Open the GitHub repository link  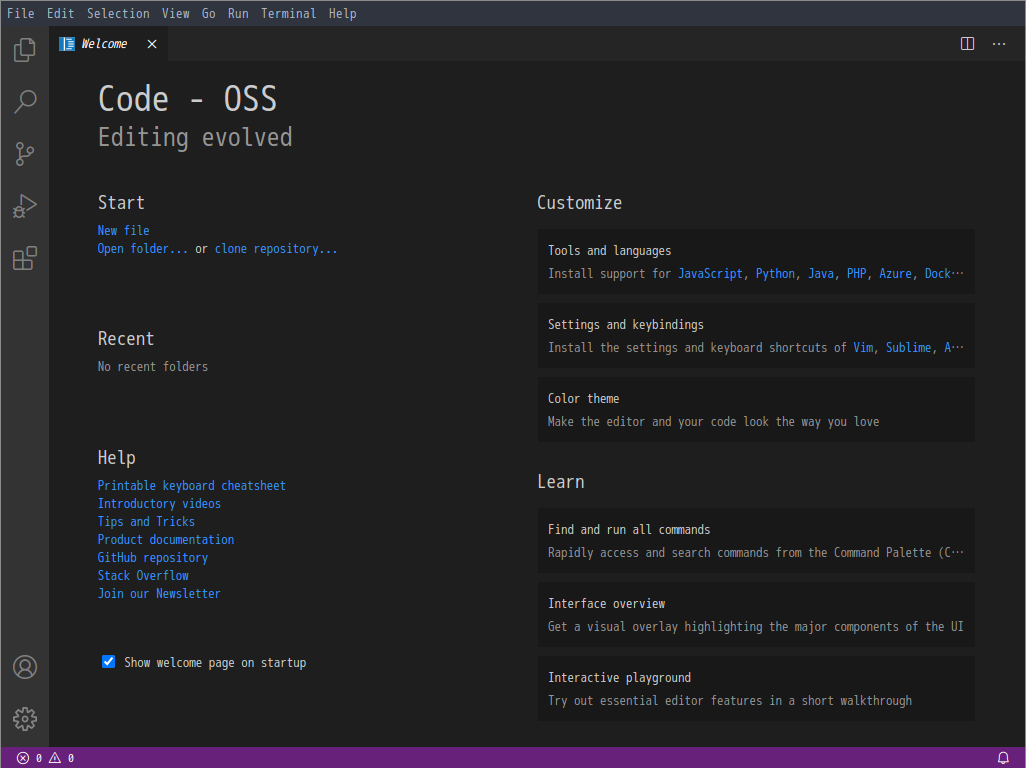point(152,557)
